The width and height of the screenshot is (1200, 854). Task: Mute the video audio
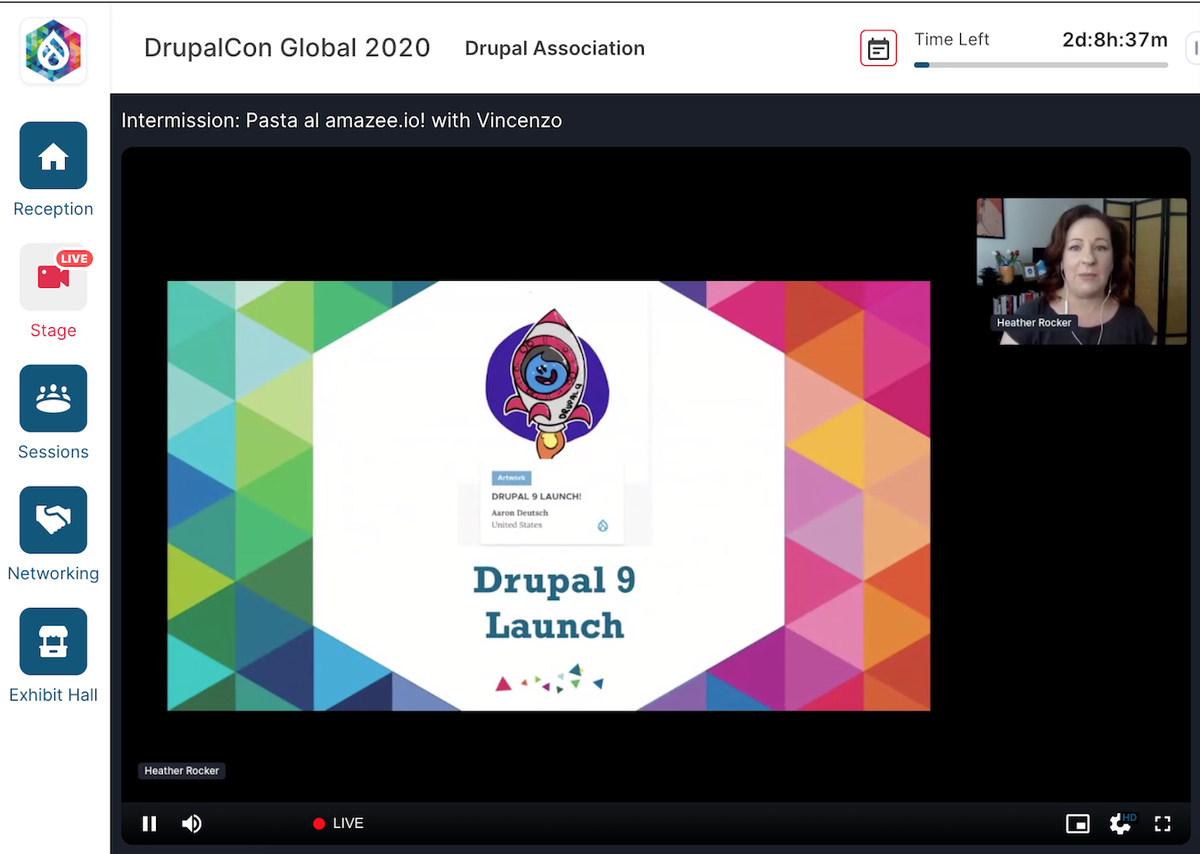[x=191, y=823]
